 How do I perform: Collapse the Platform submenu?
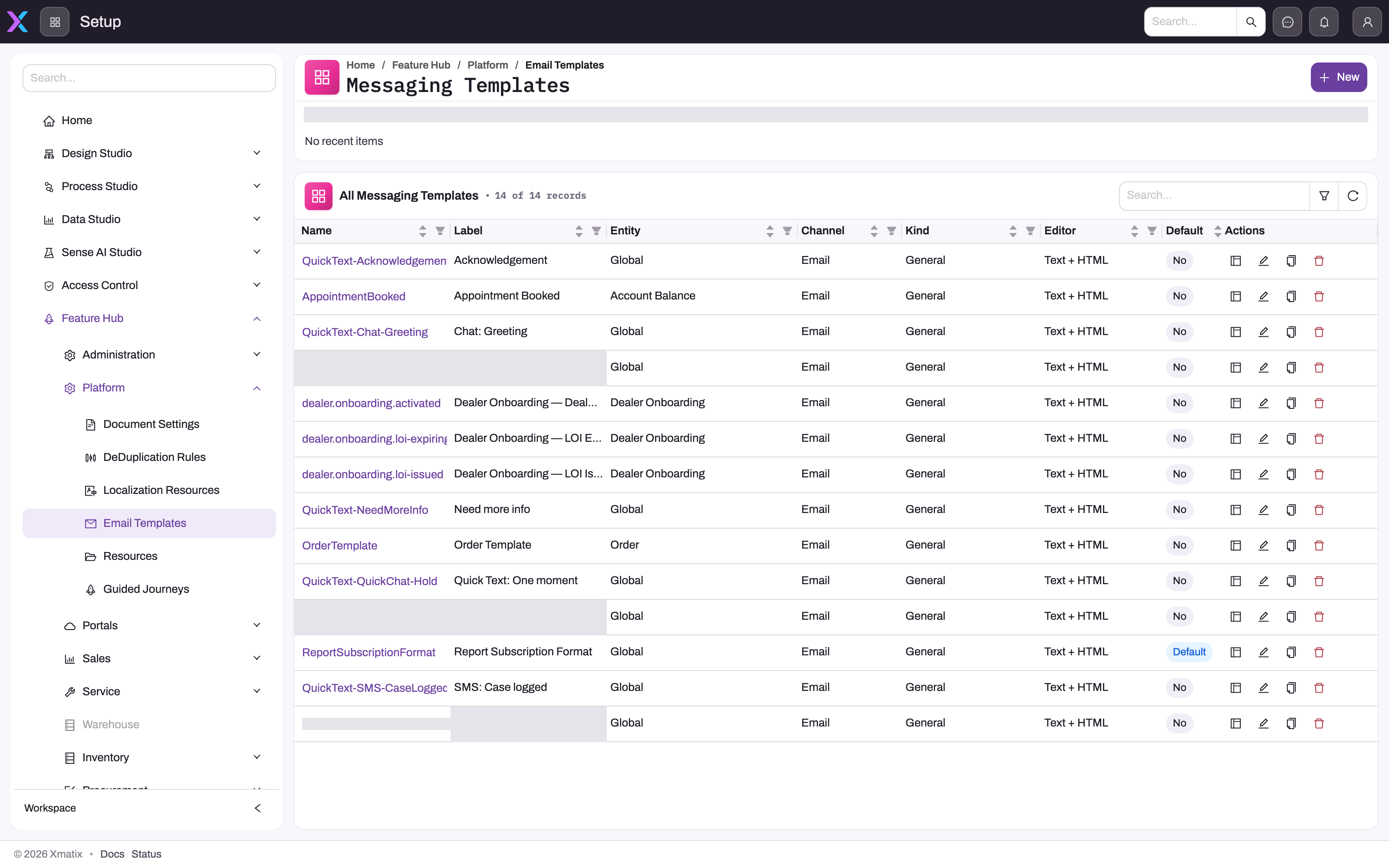pyautogui.click(x=149, y=388)
